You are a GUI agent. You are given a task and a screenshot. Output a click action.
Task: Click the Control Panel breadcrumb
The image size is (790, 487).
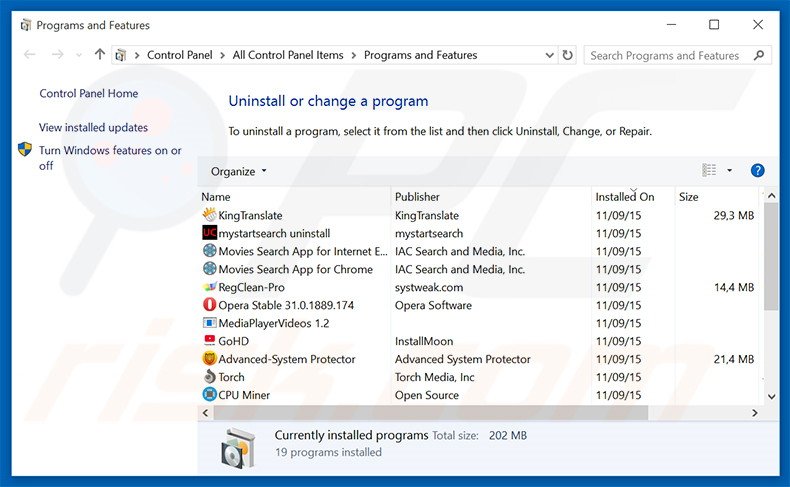point(180,55)
